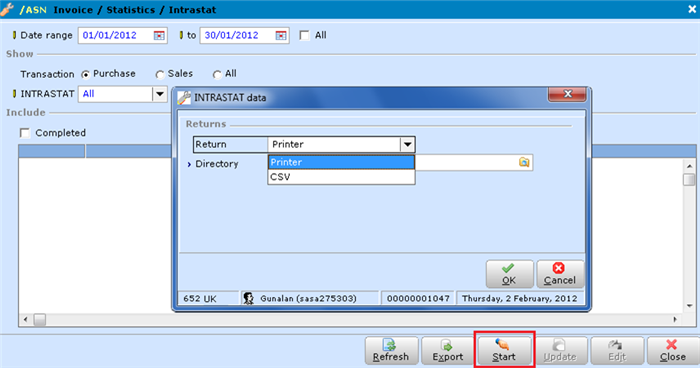The width and height of the screenshot is (700, 368).
Task: Click the Close button at bottom
Action: 673,351
